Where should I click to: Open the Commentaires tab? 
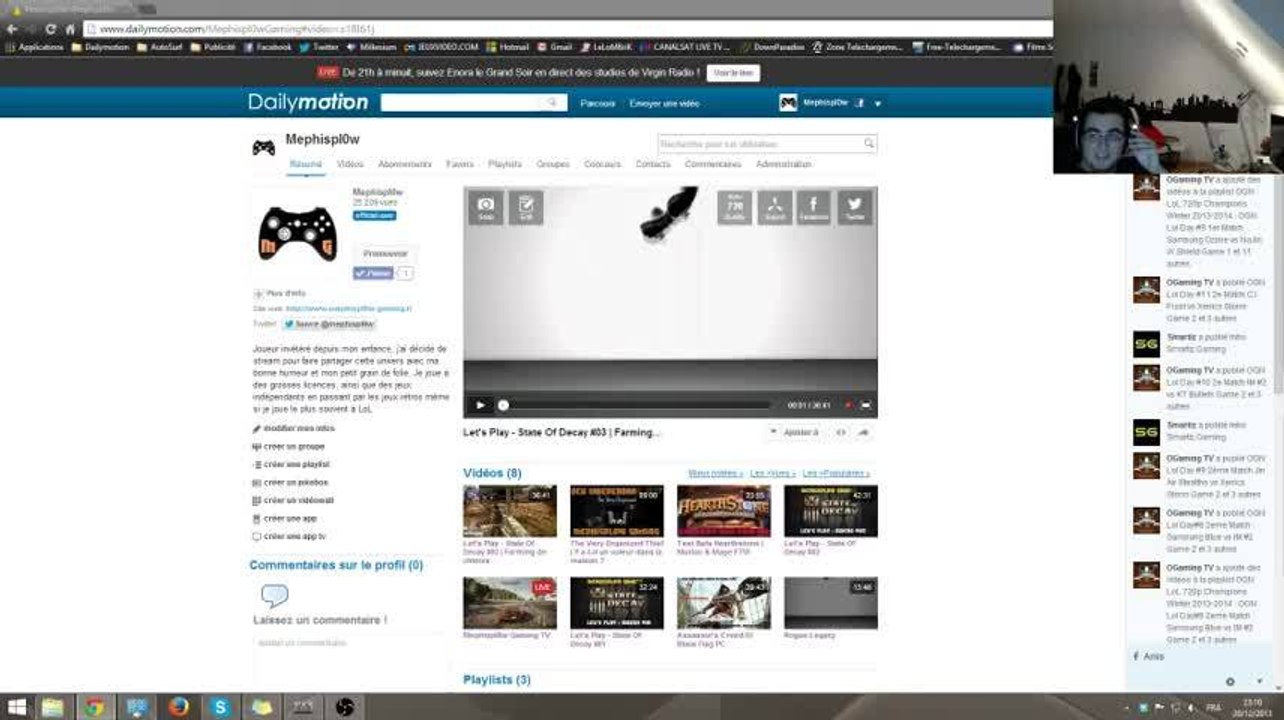pyautogui.click(x=713, y=164)
